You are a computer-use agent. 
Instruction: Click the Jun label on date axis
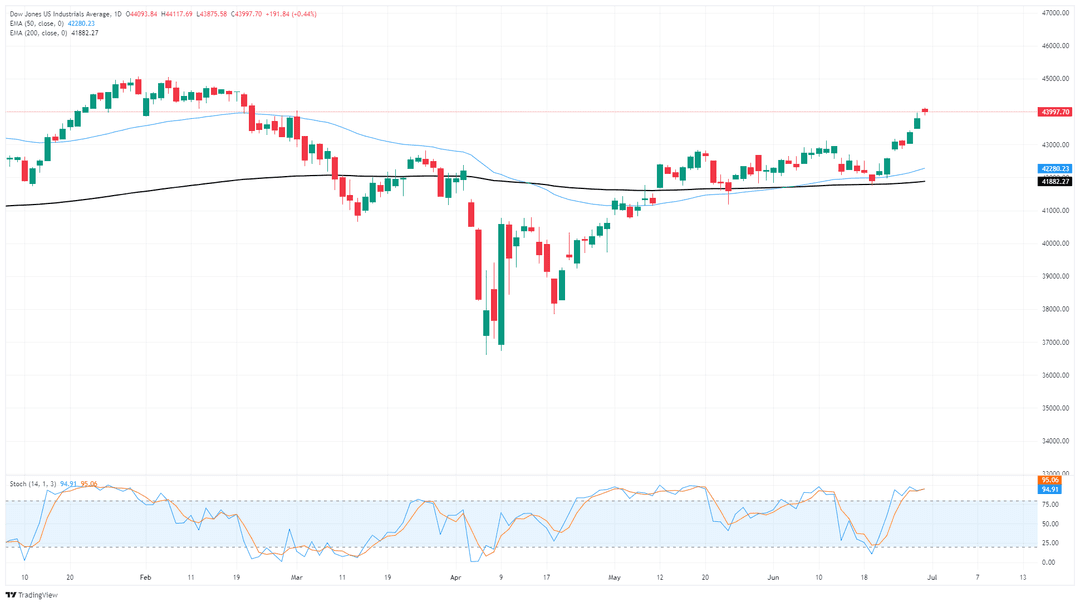[773, 577]
